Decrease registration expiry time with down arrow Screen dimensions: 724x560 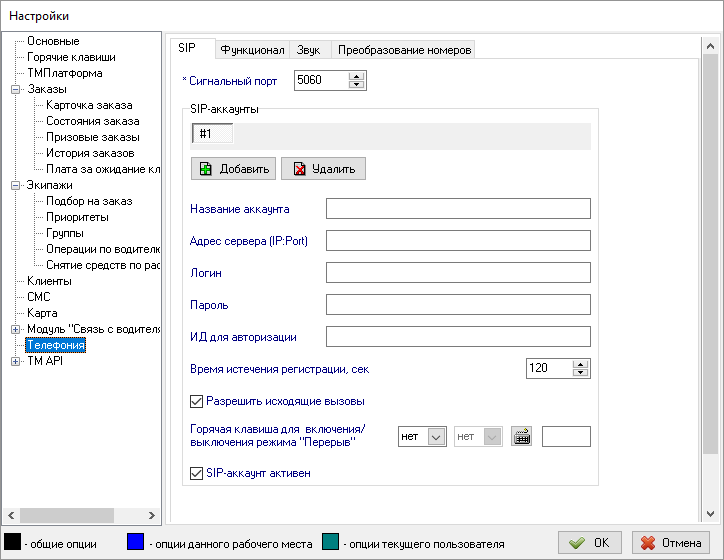[580, 374]
